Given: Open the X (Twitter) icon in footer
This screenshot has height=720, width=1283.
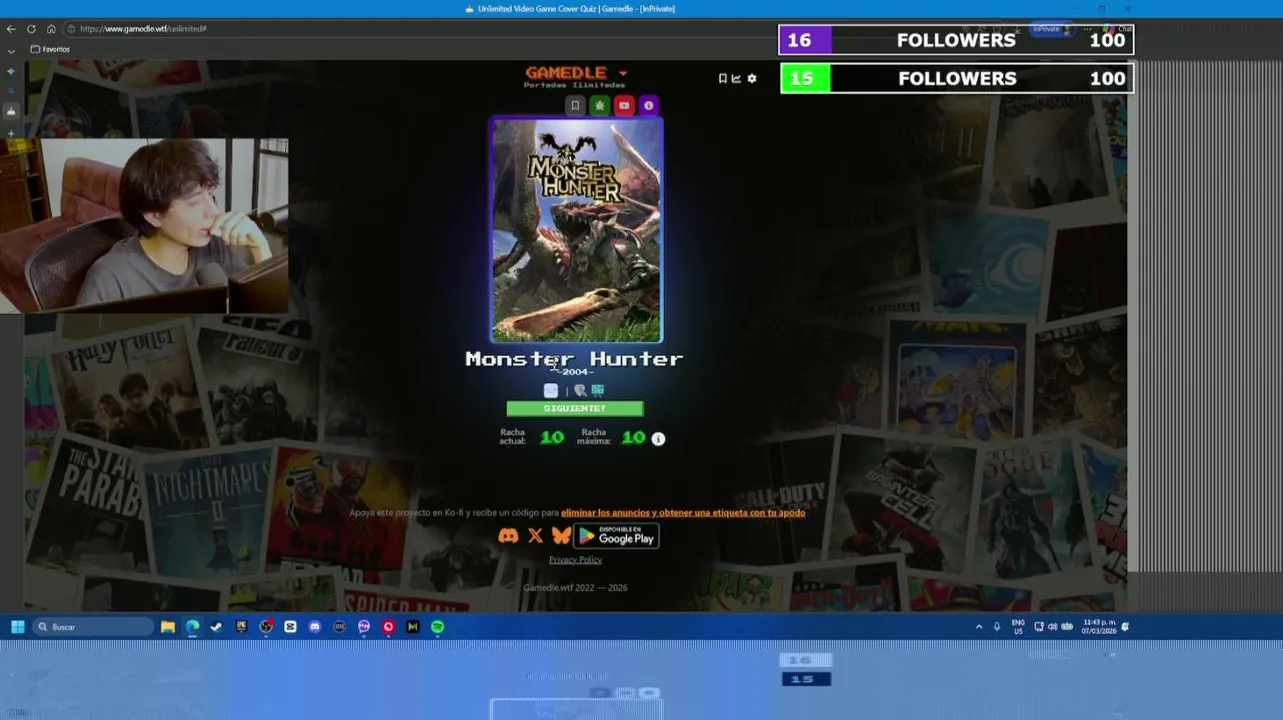Looking at the screenshot, I should (535, 536).
